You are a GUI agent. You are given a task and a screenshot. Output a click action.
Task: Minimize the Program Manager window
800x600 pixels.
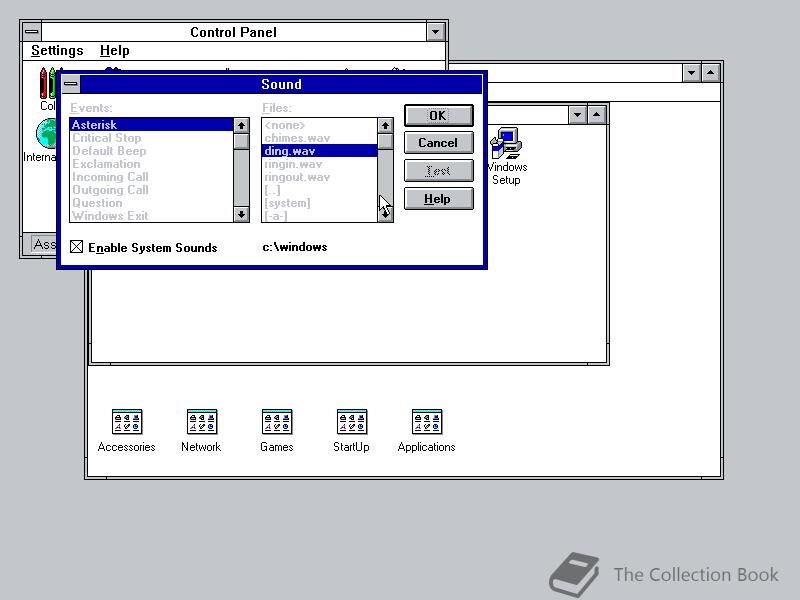pyautogui.click(x=691, y=73)
